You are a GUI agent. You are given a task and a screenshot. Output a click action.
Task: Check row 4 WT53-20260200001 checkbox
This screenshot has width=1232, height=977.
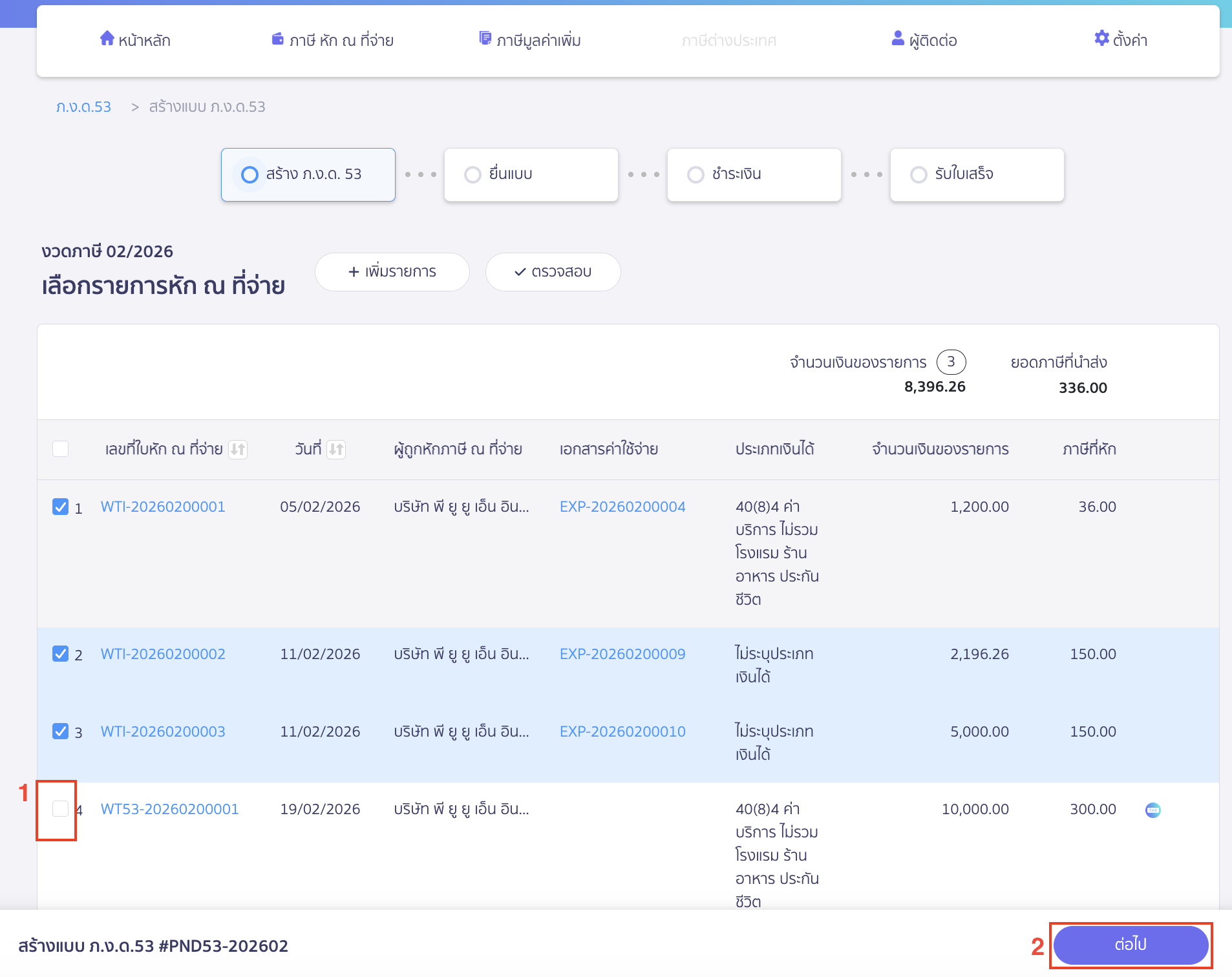click(60, 809)
